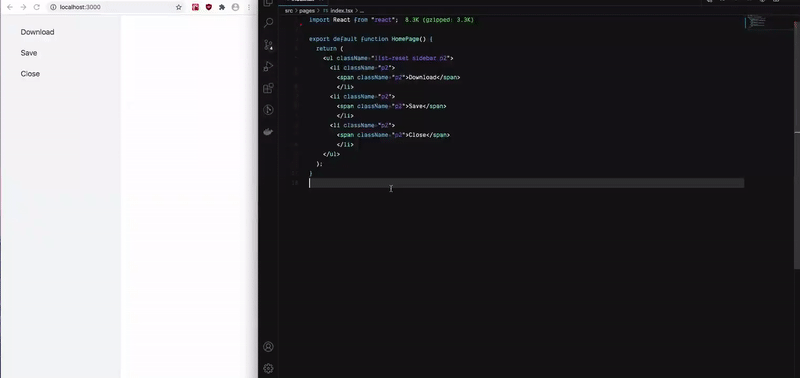Open the Chrome three-dot menu
The width and height of the screenshot is (800, 378).
(x=249, y=7)
